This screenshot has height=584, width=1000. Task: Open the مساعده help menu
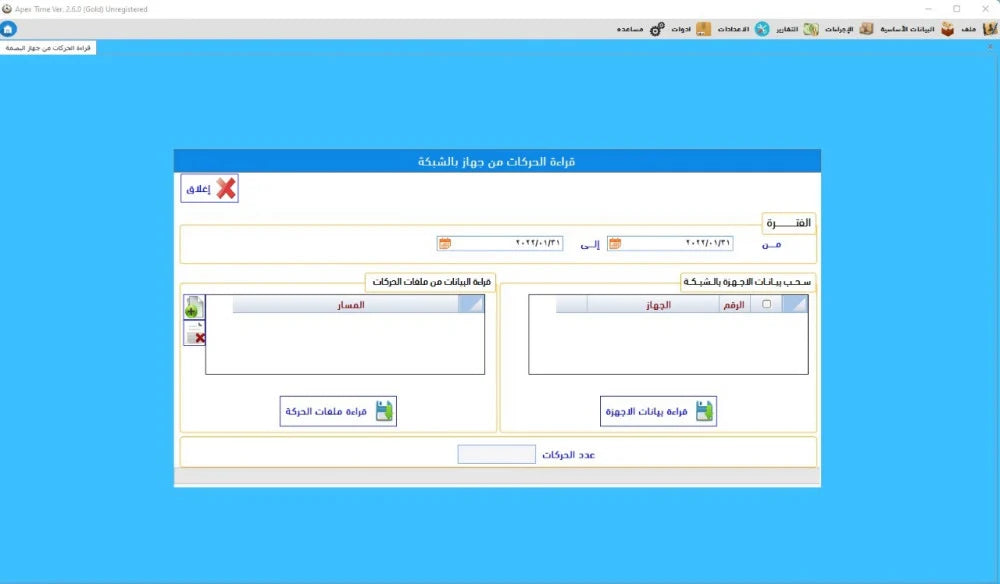point(629,29)
